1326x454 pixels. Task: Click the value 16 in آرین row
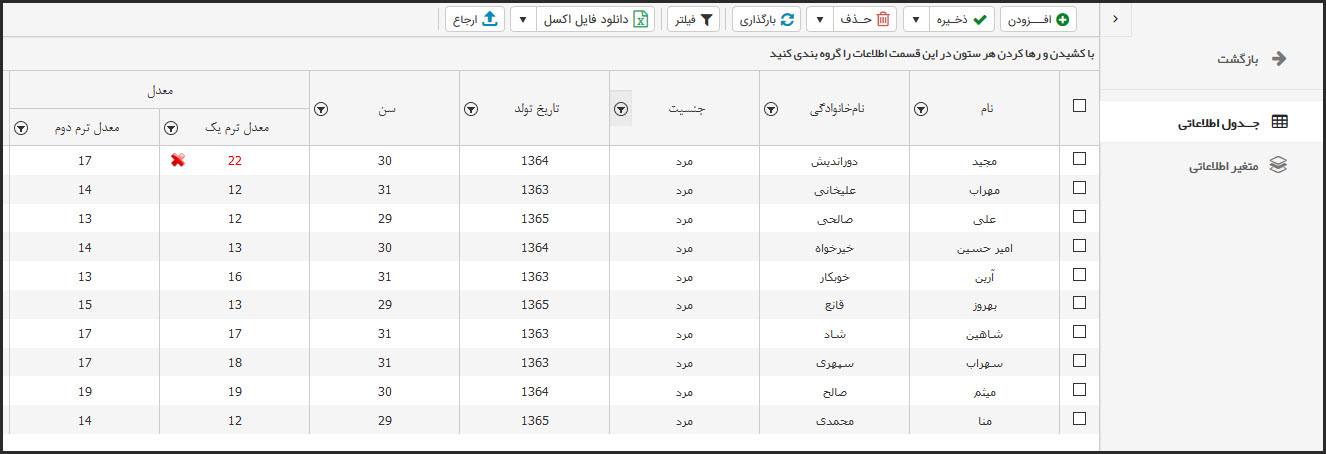(234, 276)
